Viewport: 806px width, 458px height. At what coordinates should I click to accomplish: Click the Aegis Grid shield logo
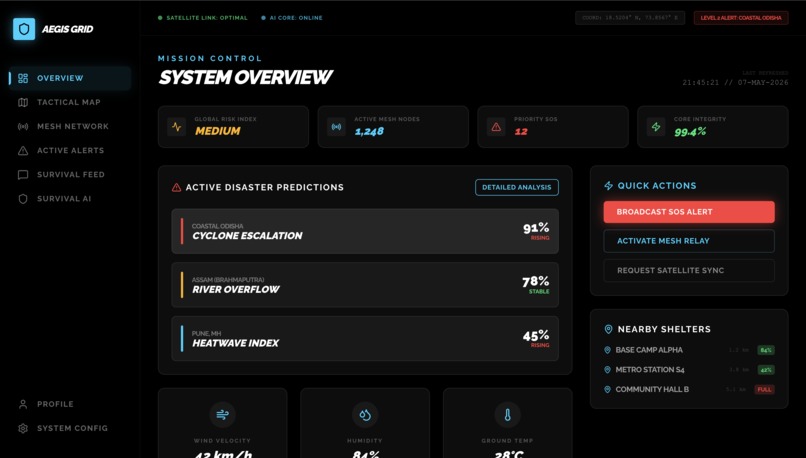click(x=24, y=29)
